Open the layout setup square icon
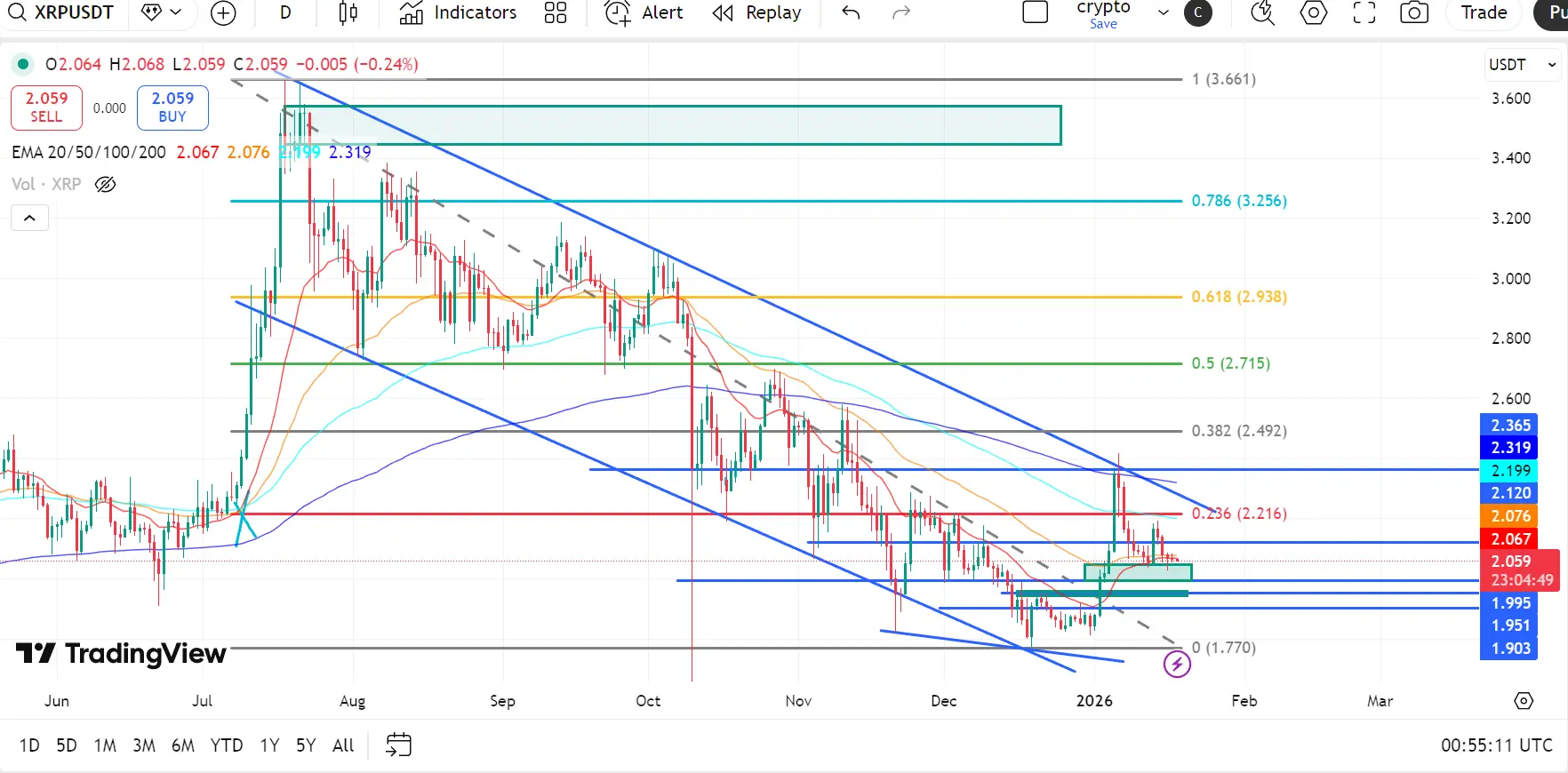1568x773 pixels. (1036, 12)
